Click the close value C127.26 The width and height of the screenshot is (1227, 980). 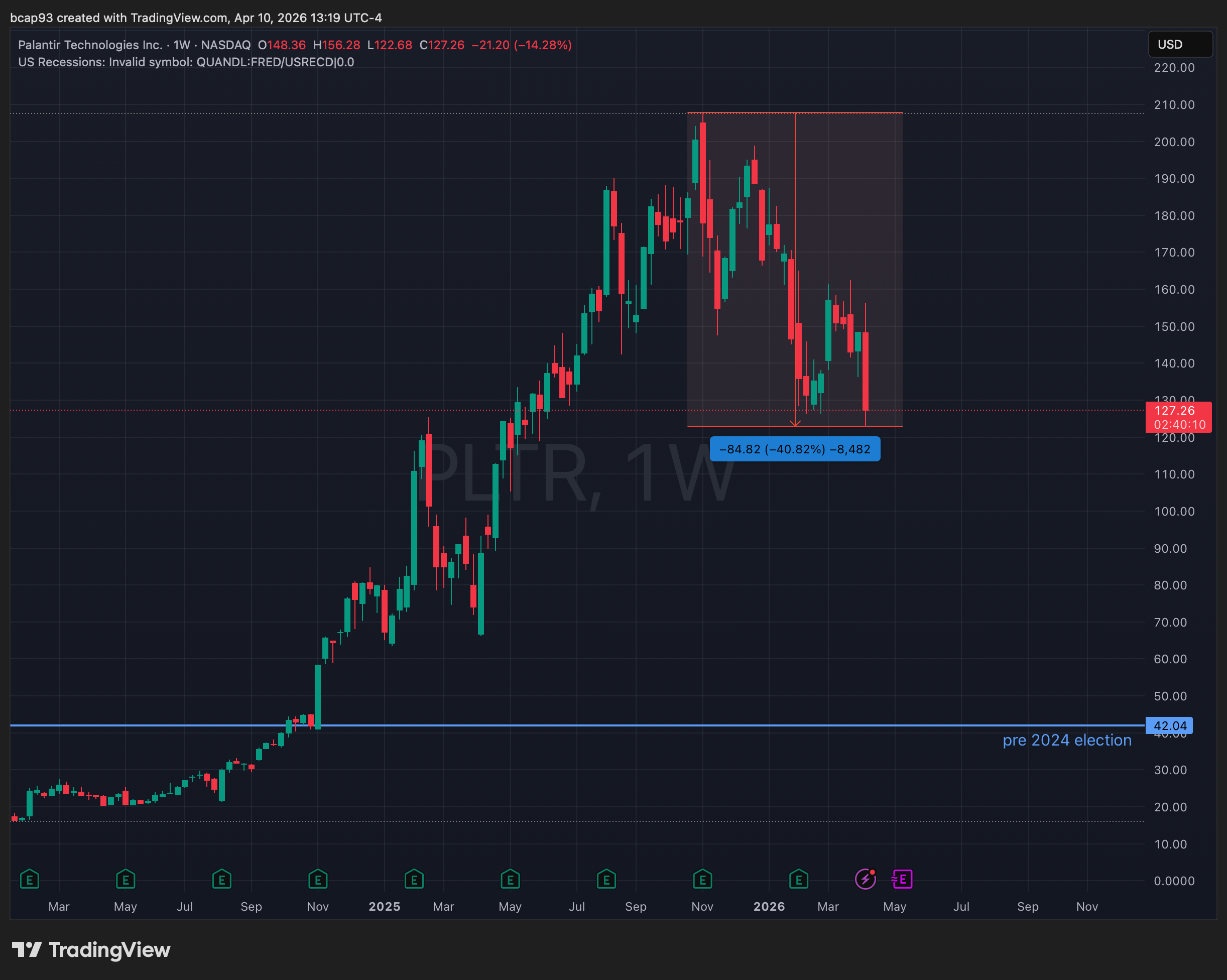coord(442,45)
